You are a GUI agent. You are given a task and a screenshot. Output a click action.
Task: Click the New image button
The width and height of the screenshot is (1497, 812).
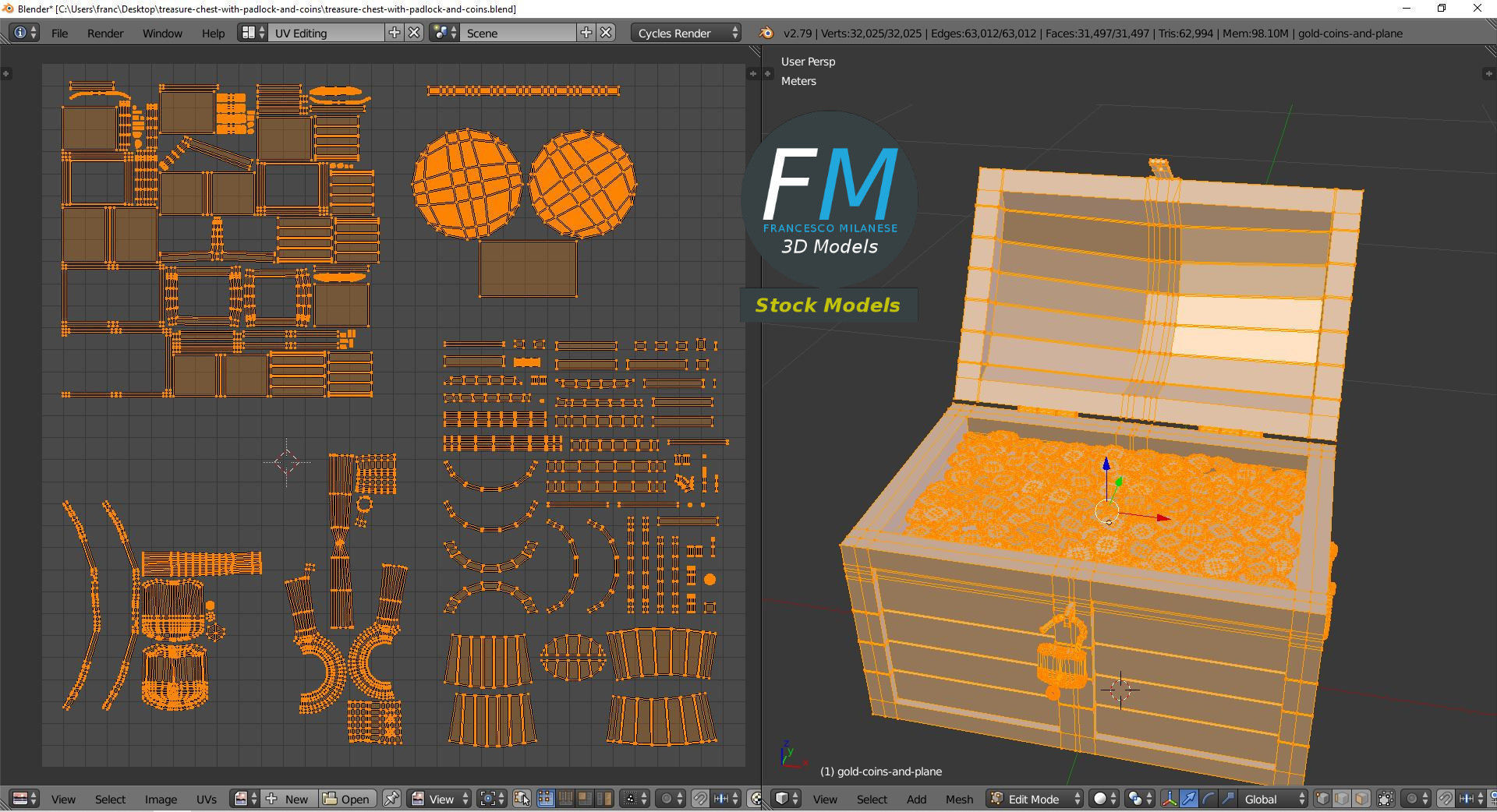(289, 799)
